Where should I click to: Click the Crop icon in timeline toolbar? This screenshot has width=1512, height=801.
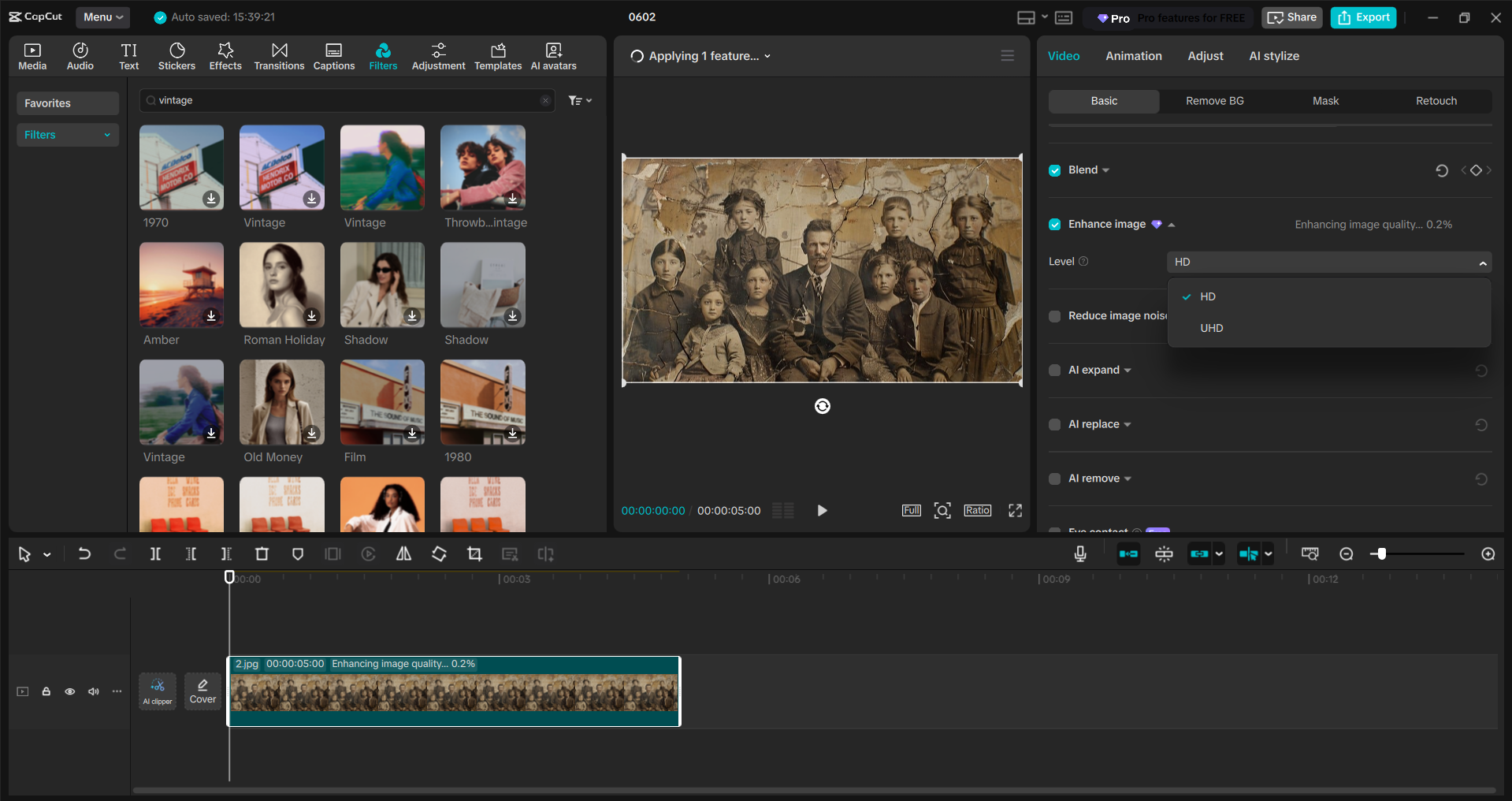point(474,553)
